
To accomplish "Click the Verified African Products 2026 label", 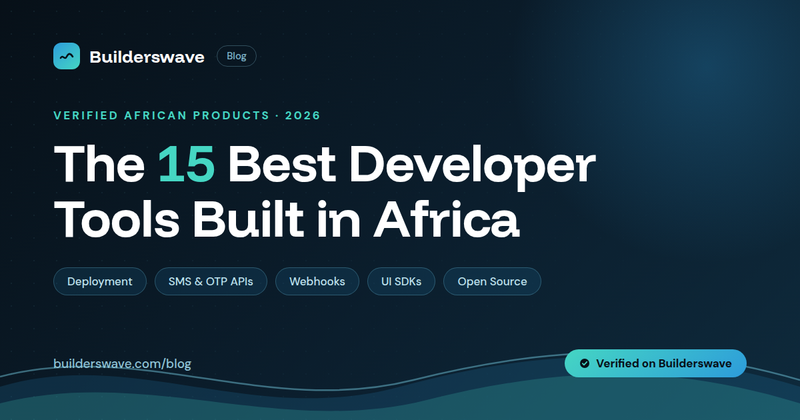I will [187, 115].
